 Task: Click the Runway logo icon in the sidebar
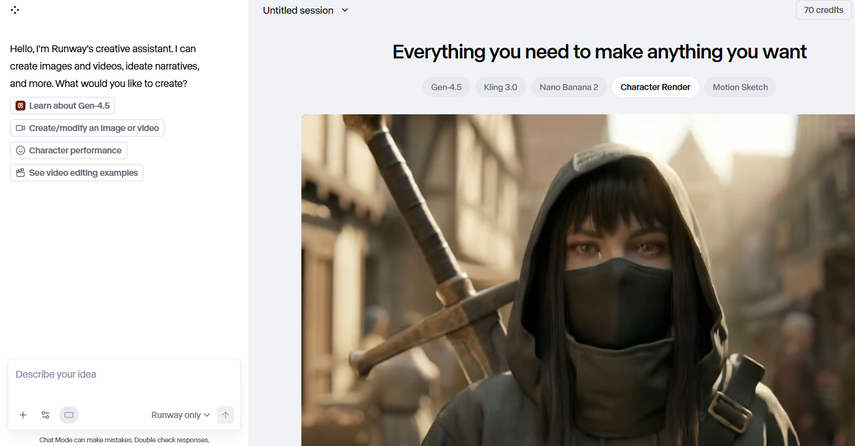pyautogui.click(x=15, y=10)
